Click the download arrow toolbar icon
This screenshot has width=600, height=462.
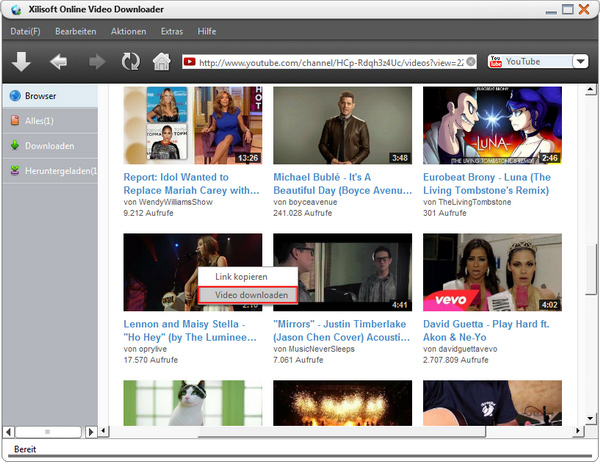pos(21,62)
